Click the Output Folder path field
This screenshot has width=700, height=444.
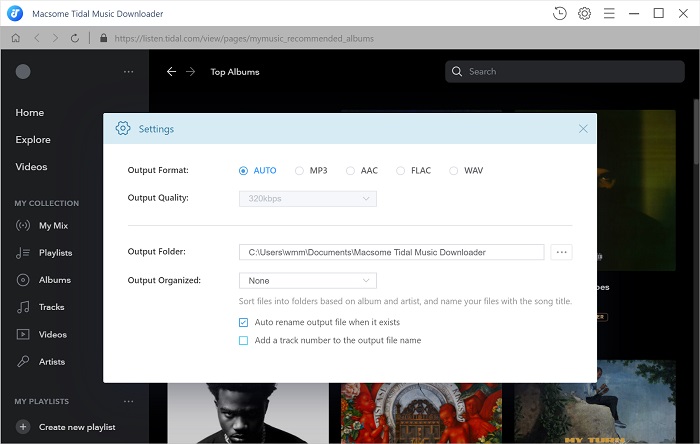tap(392, 252)
